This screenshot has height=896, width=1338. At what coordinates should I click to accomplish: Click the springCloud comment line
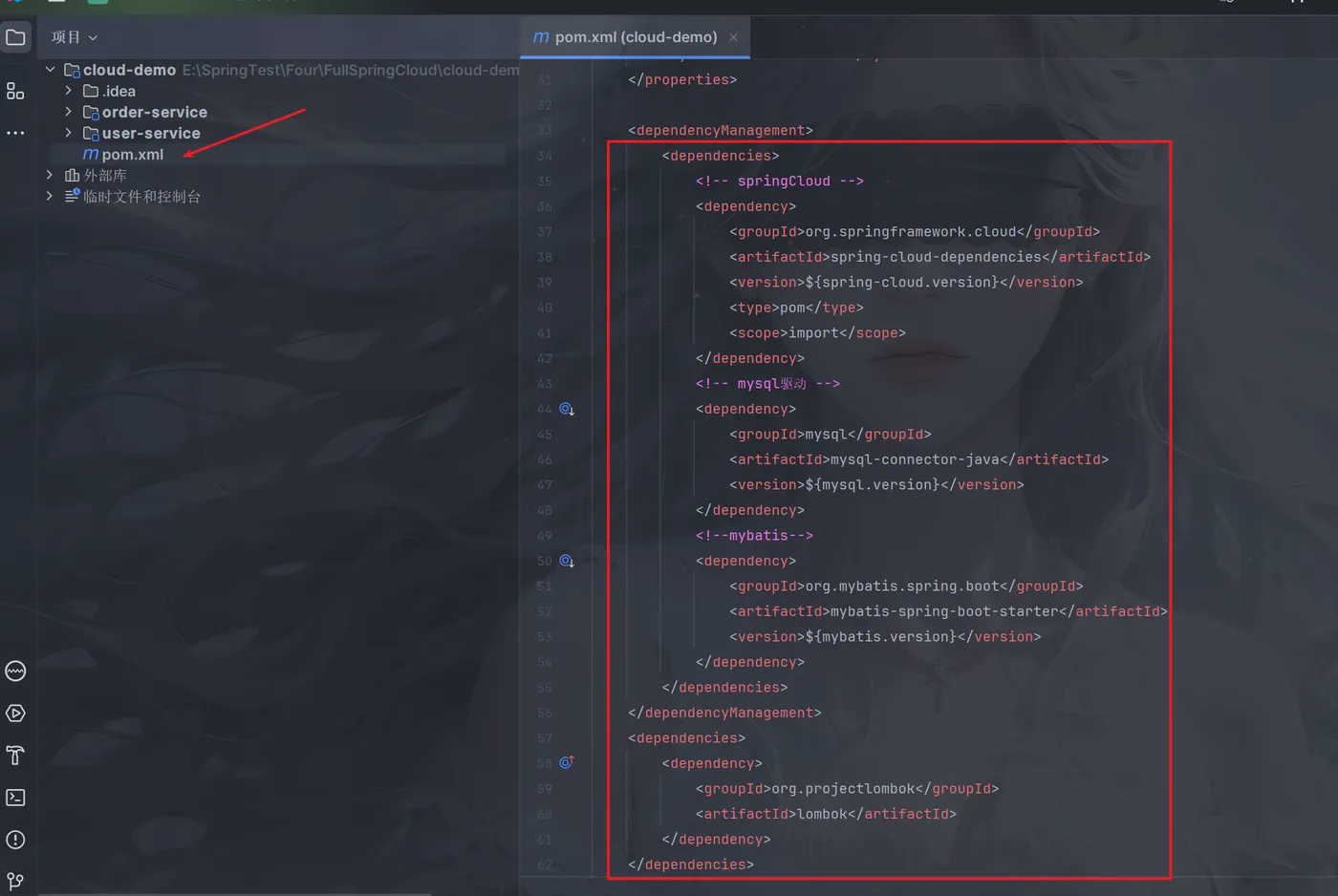coord(780,181)
